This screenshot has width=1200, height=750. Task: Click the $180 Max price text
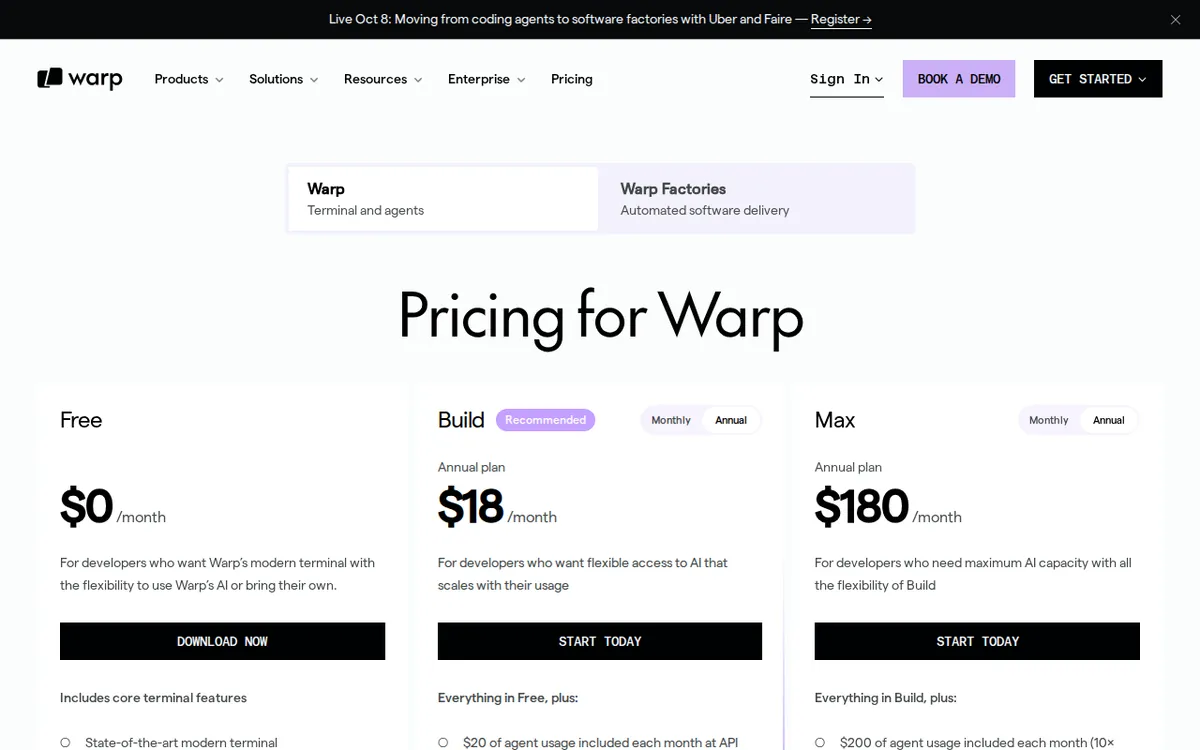click(x=861, y=507)
